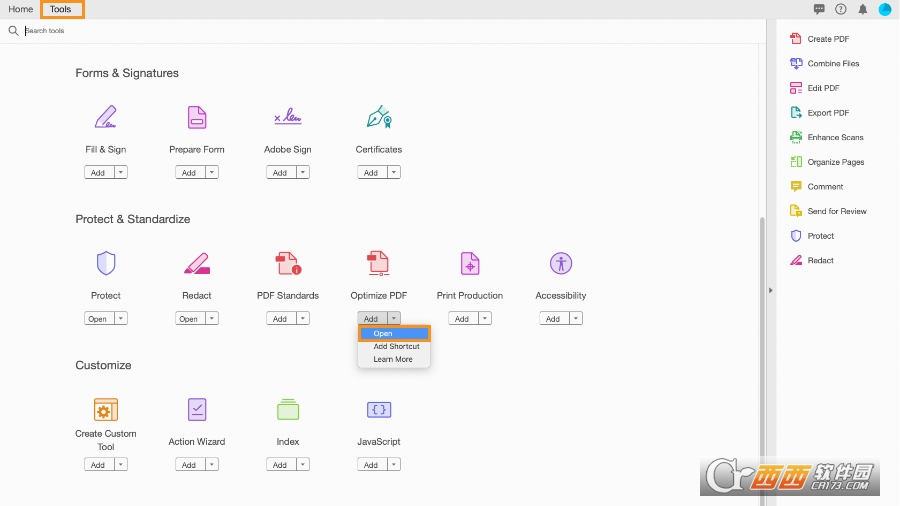Viewport: 900px width, 506px height.
Task: Open the Action Wizard icon
Action: click(x=197, y=410)
